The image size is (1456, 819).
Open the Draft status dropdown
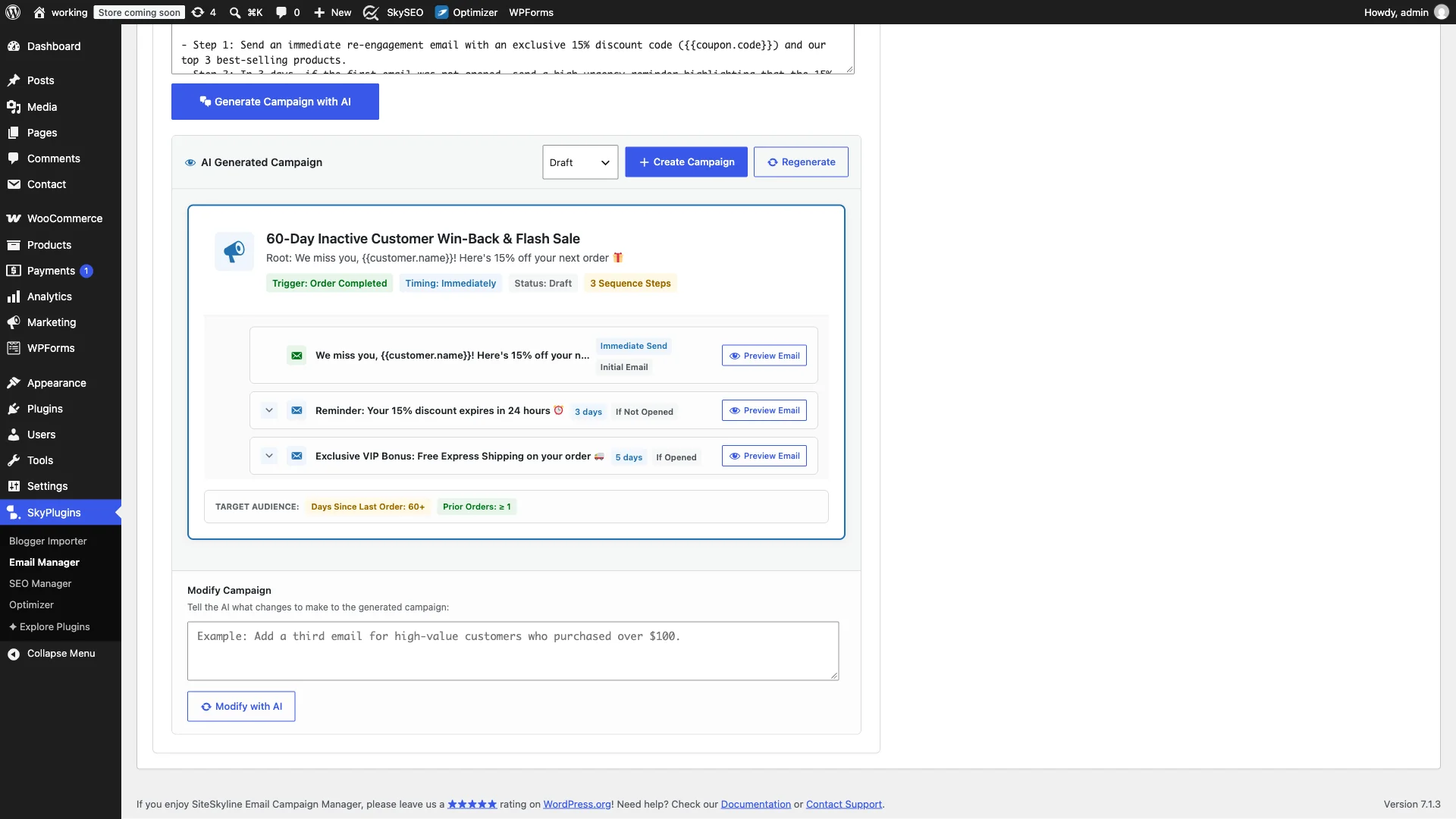(580, 162)
